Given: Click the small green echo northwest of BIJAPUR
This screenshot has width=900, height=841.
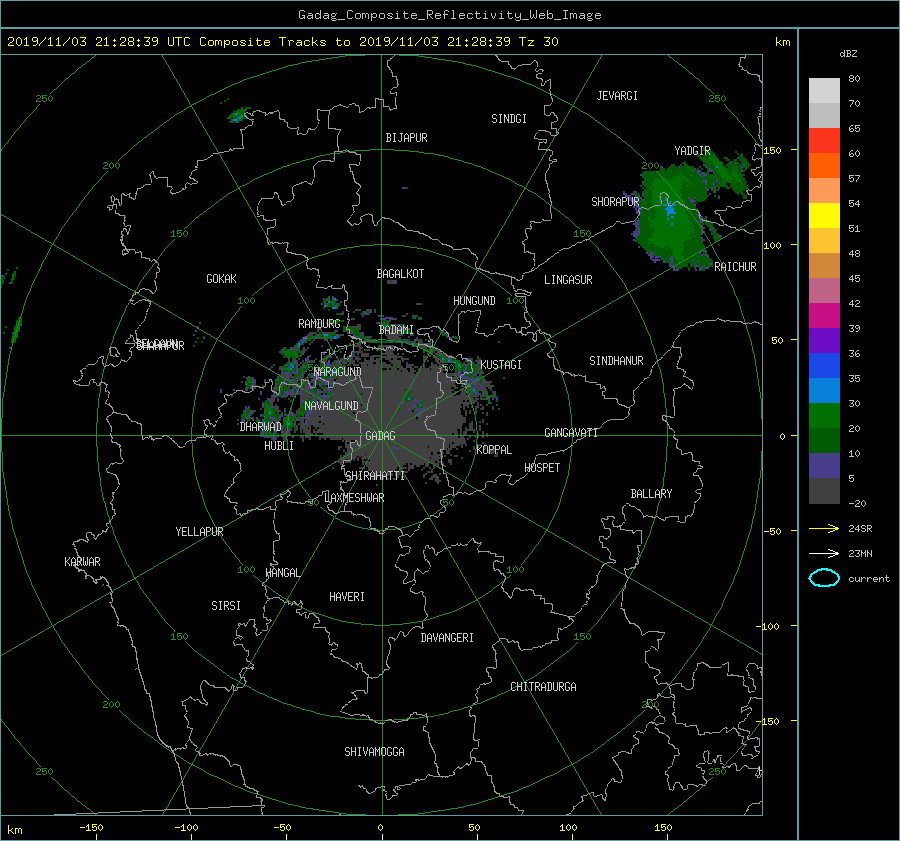Looking at the screenshot, I should tap(239, 115).
